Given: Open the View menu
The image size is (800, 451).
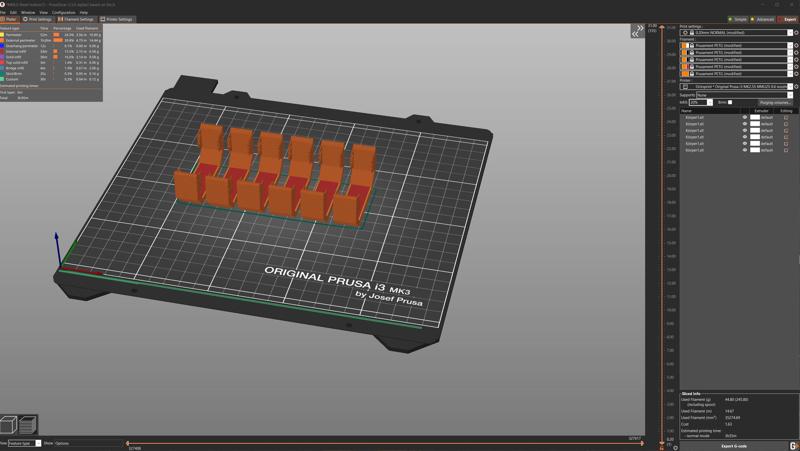Looking at the screenshot, I should pyautogui.click(x=43, y=12).
